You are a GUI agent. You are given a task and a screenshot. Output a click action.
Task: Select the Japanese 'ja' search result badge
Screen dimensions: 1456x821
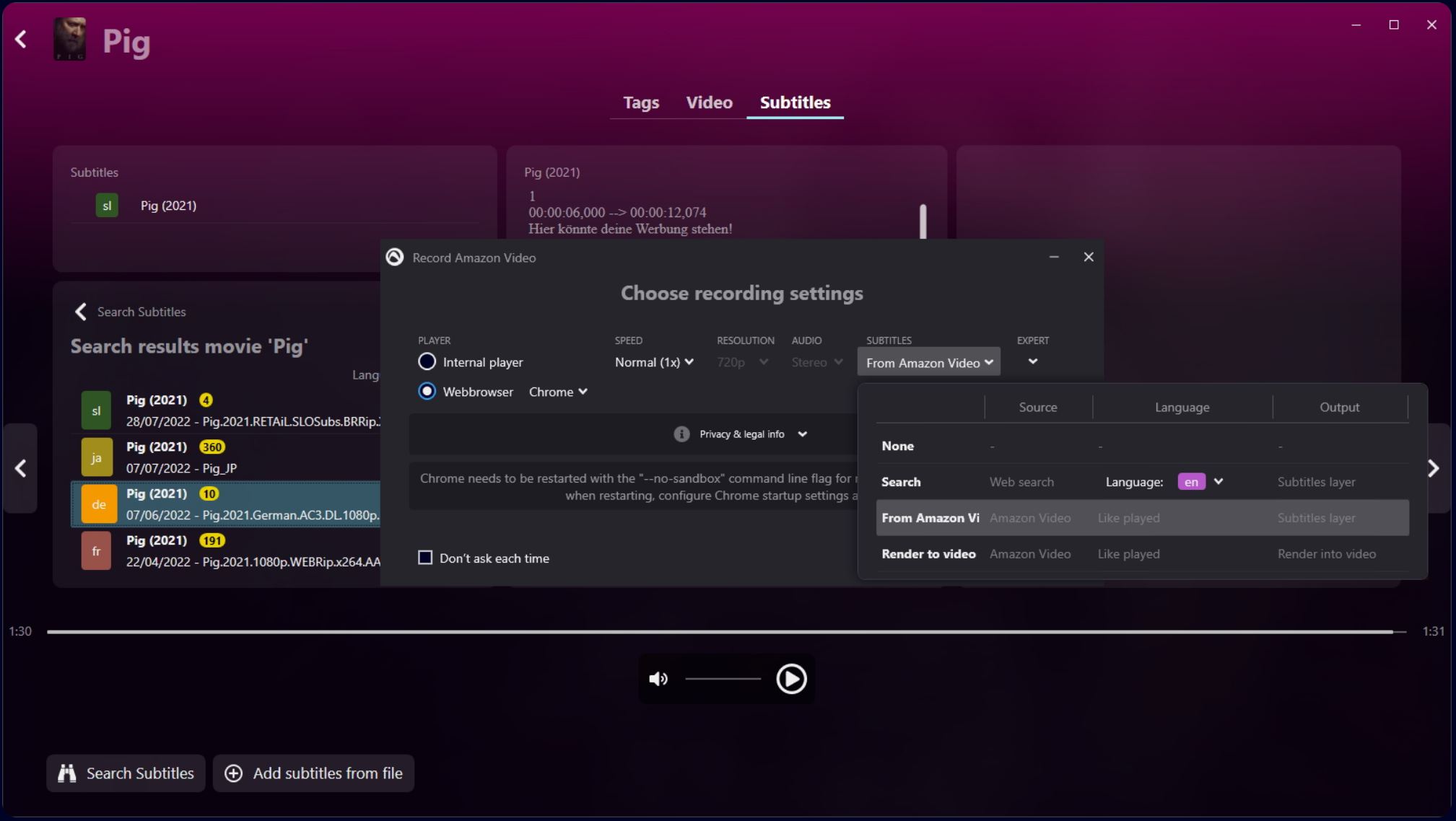[96, 457]
